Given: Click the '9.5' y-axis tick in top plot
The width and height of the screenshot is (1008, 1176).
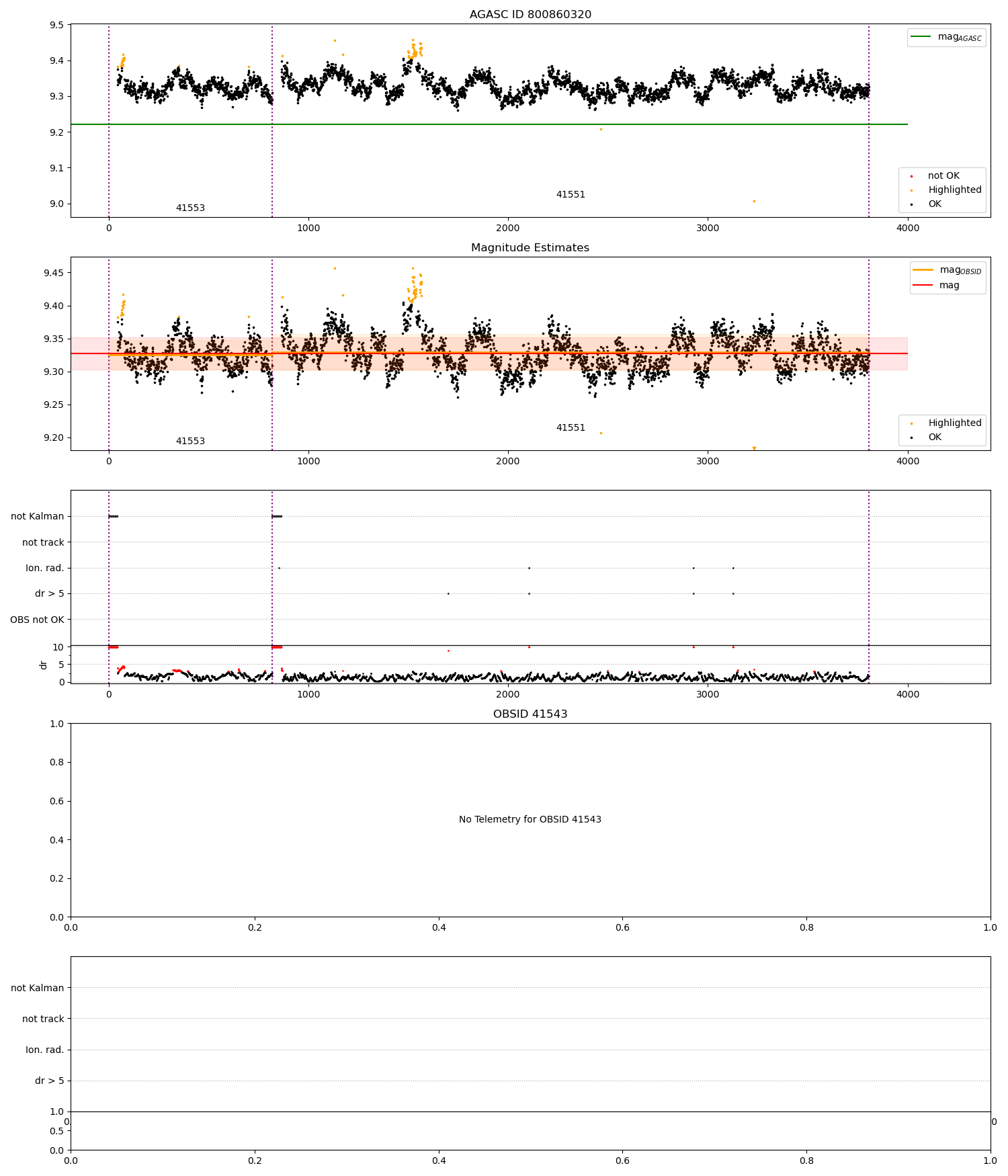Looking at the screenshot, I should (57, 25).
